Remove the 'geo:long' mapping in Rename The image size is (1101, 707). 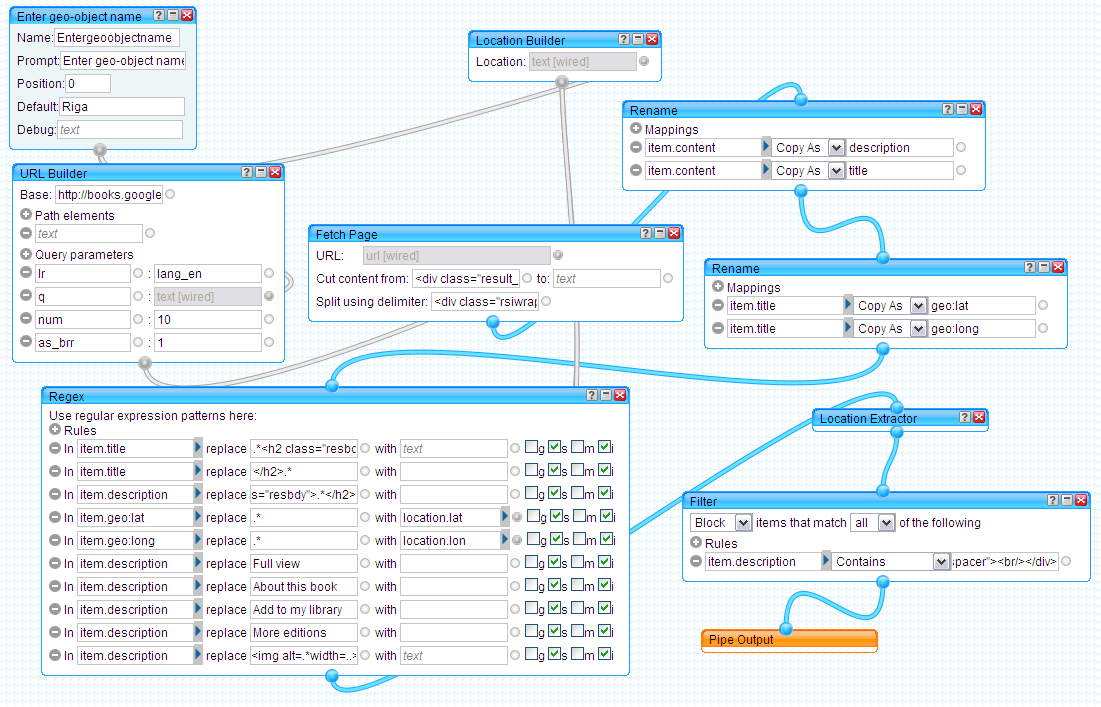[x=718, y=328]
